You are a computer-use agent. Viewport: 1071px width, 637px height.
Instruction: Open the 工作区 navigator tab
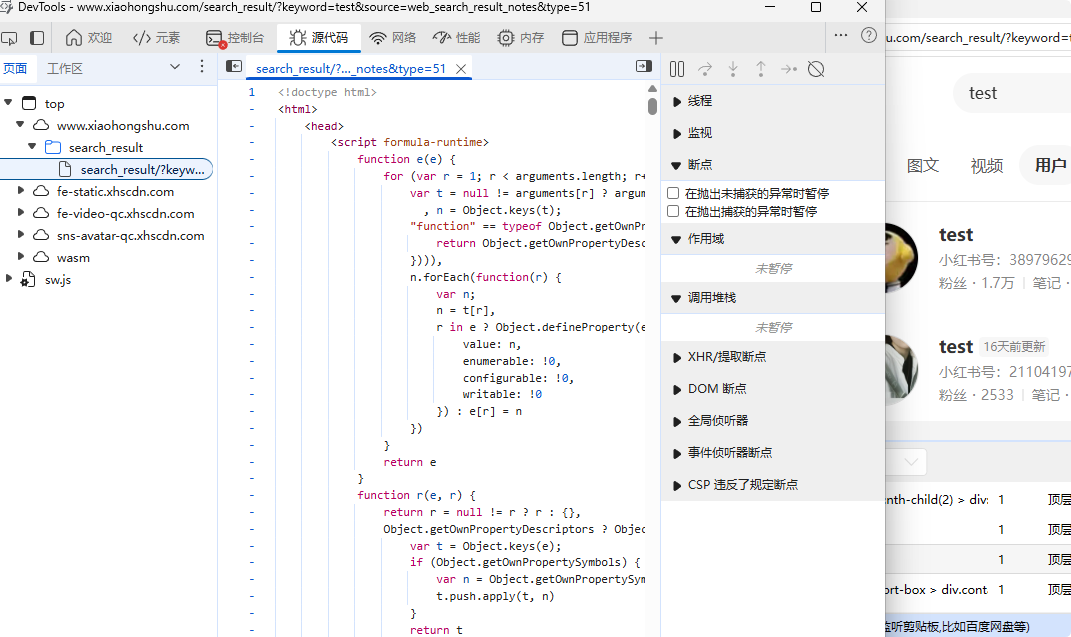pyautogui.click(x=65, y=68)
